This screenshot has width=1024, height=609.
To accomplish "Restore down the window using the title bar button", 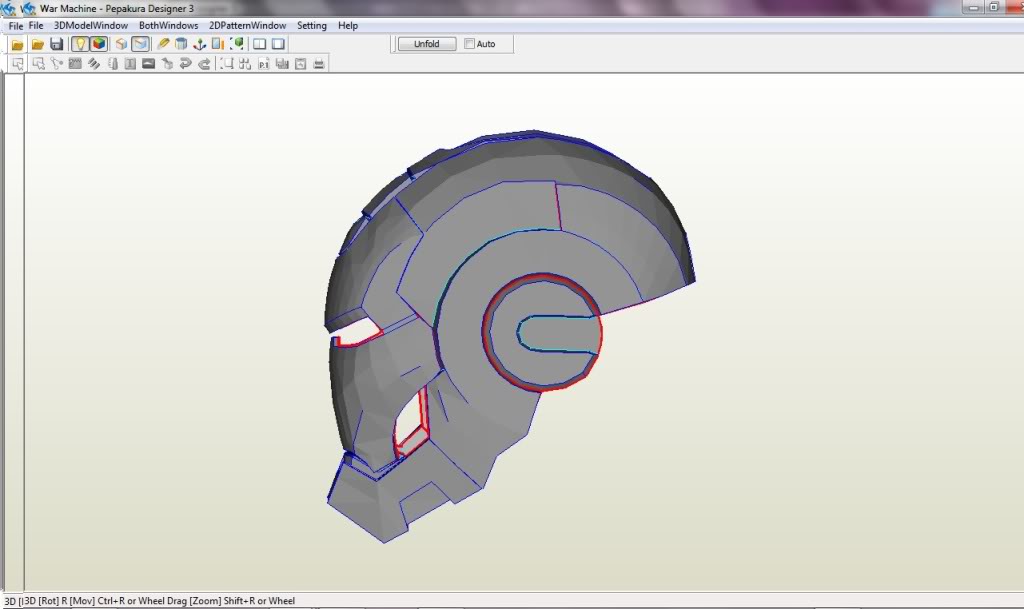I will point(994,7).
